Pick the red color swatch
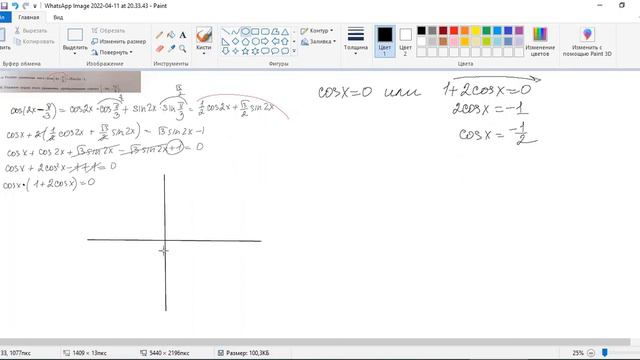The image size is (640, 360). click(454, 31)
